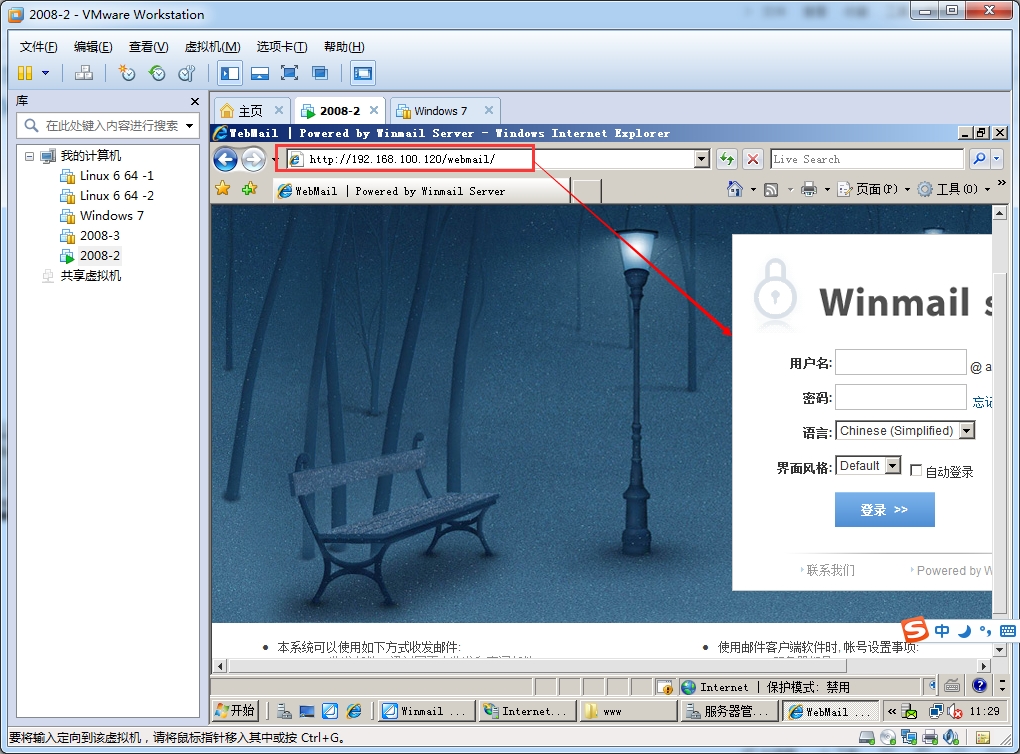
Task: Click the help question mark icon
Action: [x=980, y=685]
